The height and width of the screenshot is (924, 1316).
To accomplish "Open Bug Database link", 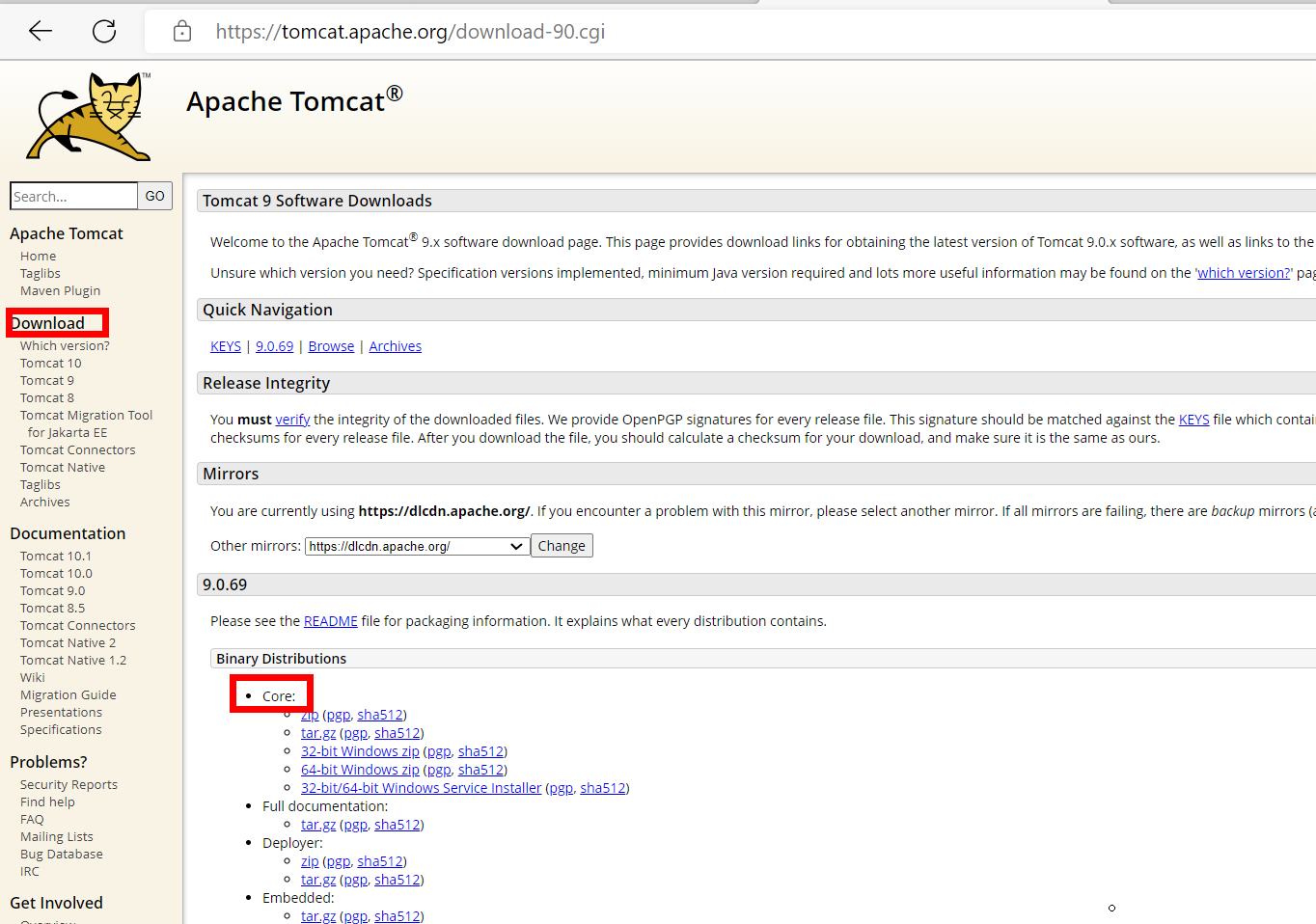I will point(62,855).
